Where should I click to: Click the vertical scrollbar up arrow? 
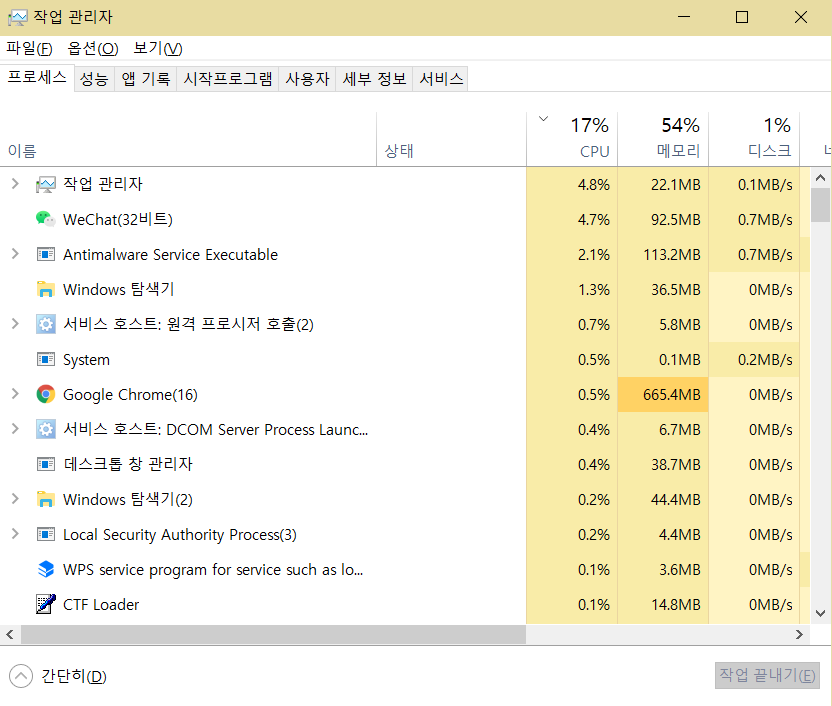pyautogui.click(x=820, y=178)
